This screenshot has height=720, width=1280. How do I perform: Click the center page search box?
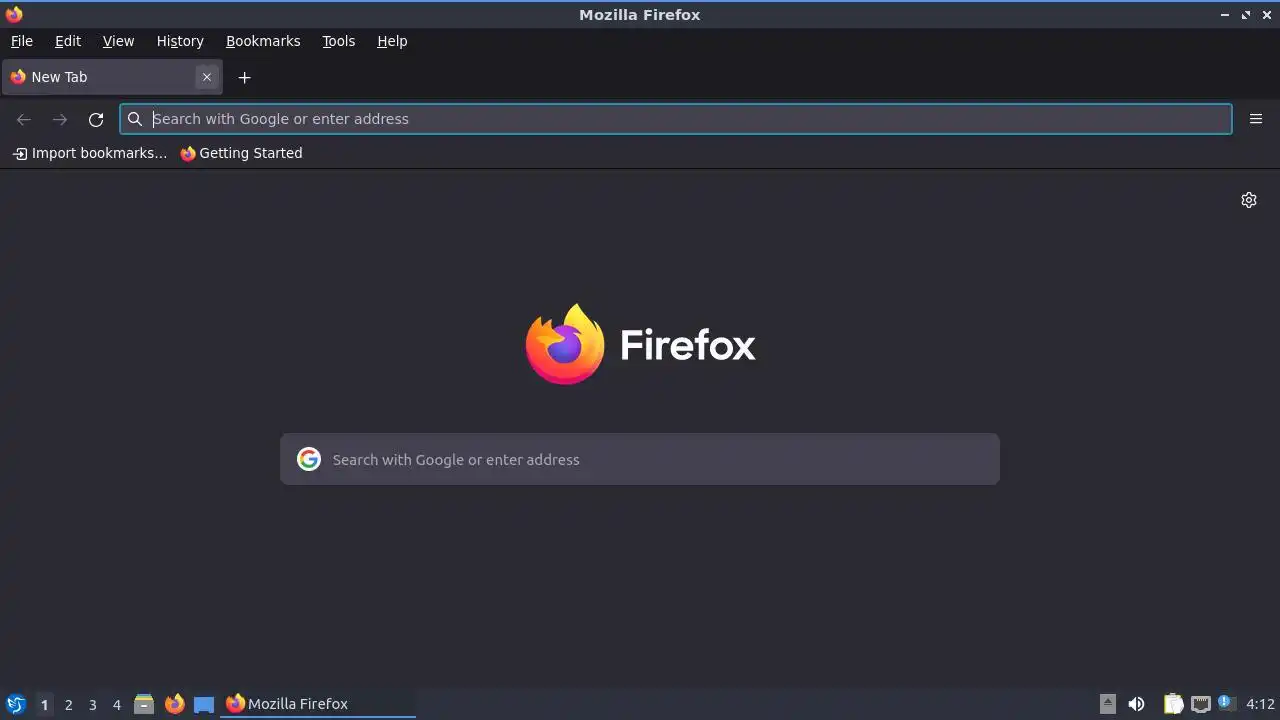640,459
